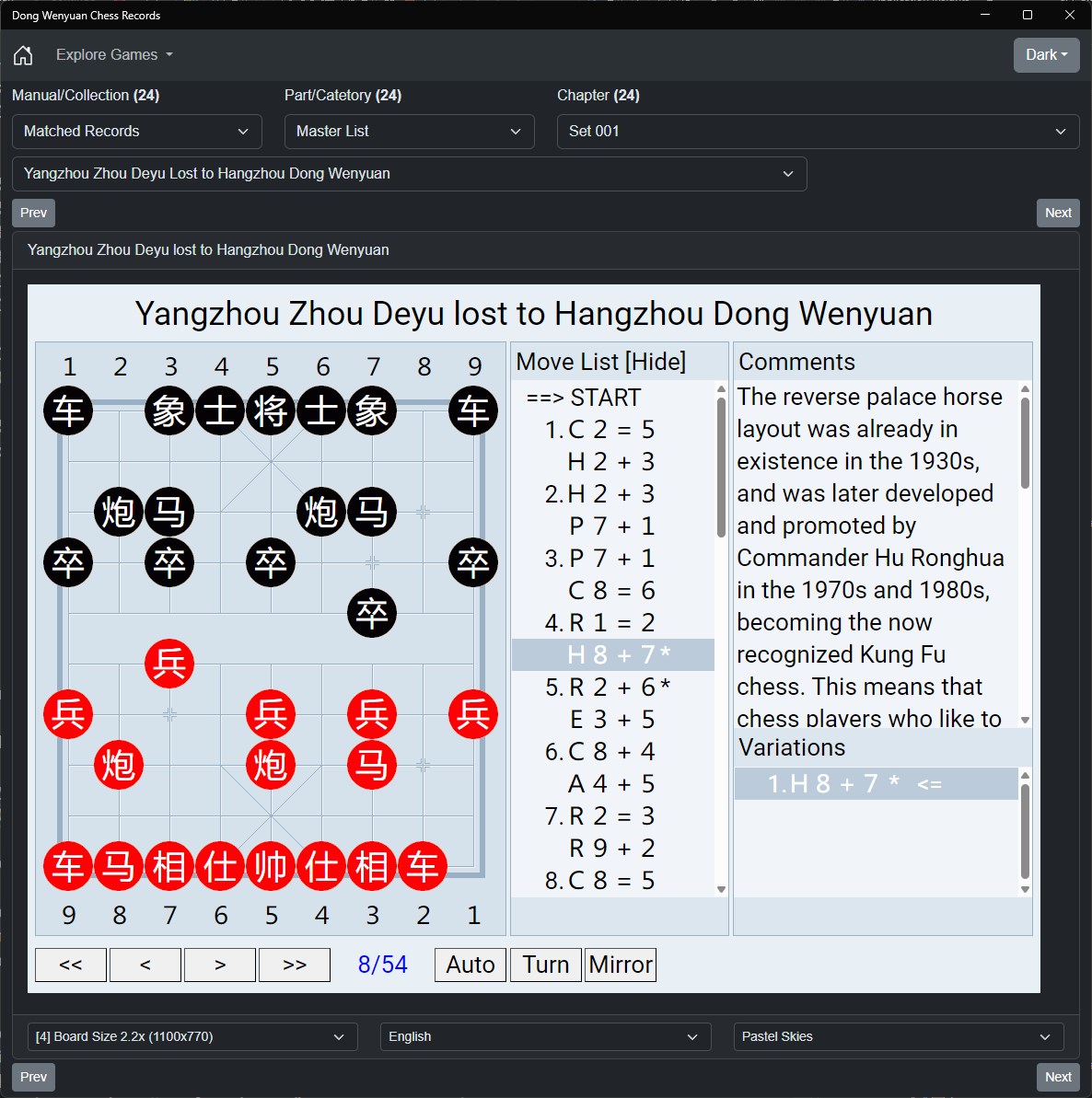Screen dimensions: 1092x1098
Task: Select move 3. P 7 + 1
Action: point(613,559)
